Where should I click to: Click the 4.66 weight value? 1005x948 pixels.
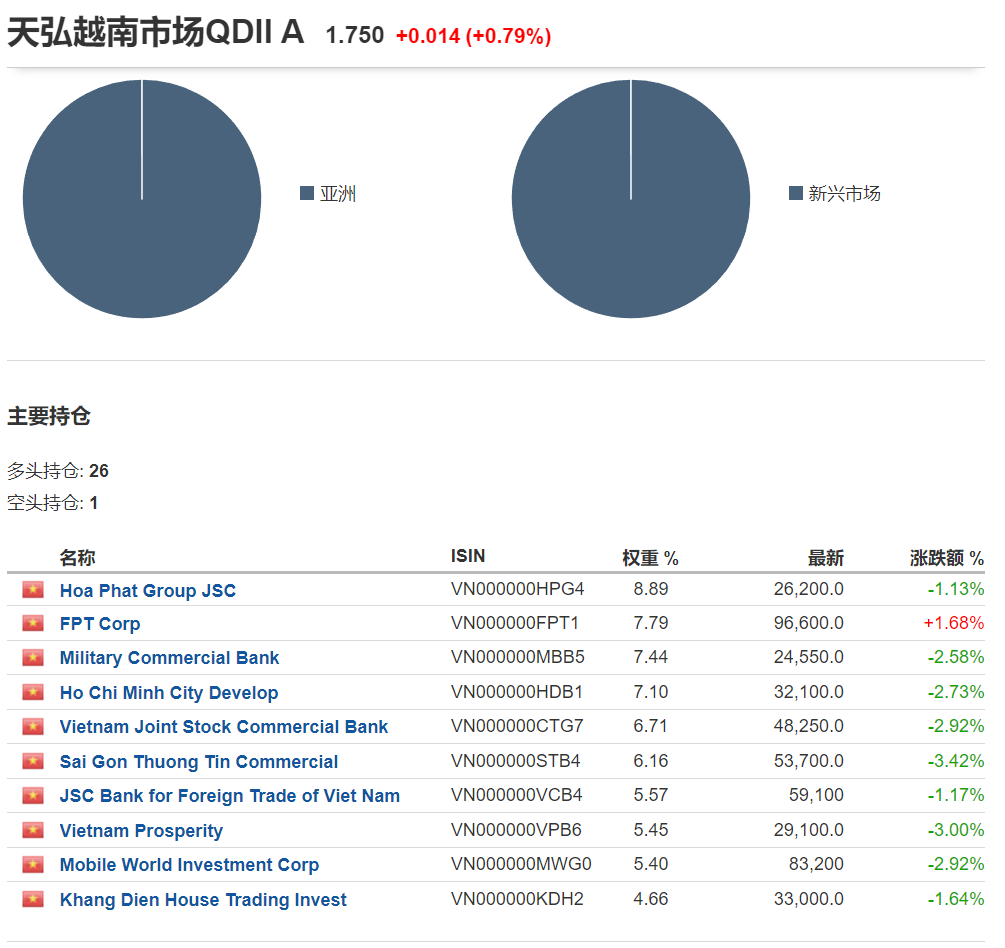point(651,899)
